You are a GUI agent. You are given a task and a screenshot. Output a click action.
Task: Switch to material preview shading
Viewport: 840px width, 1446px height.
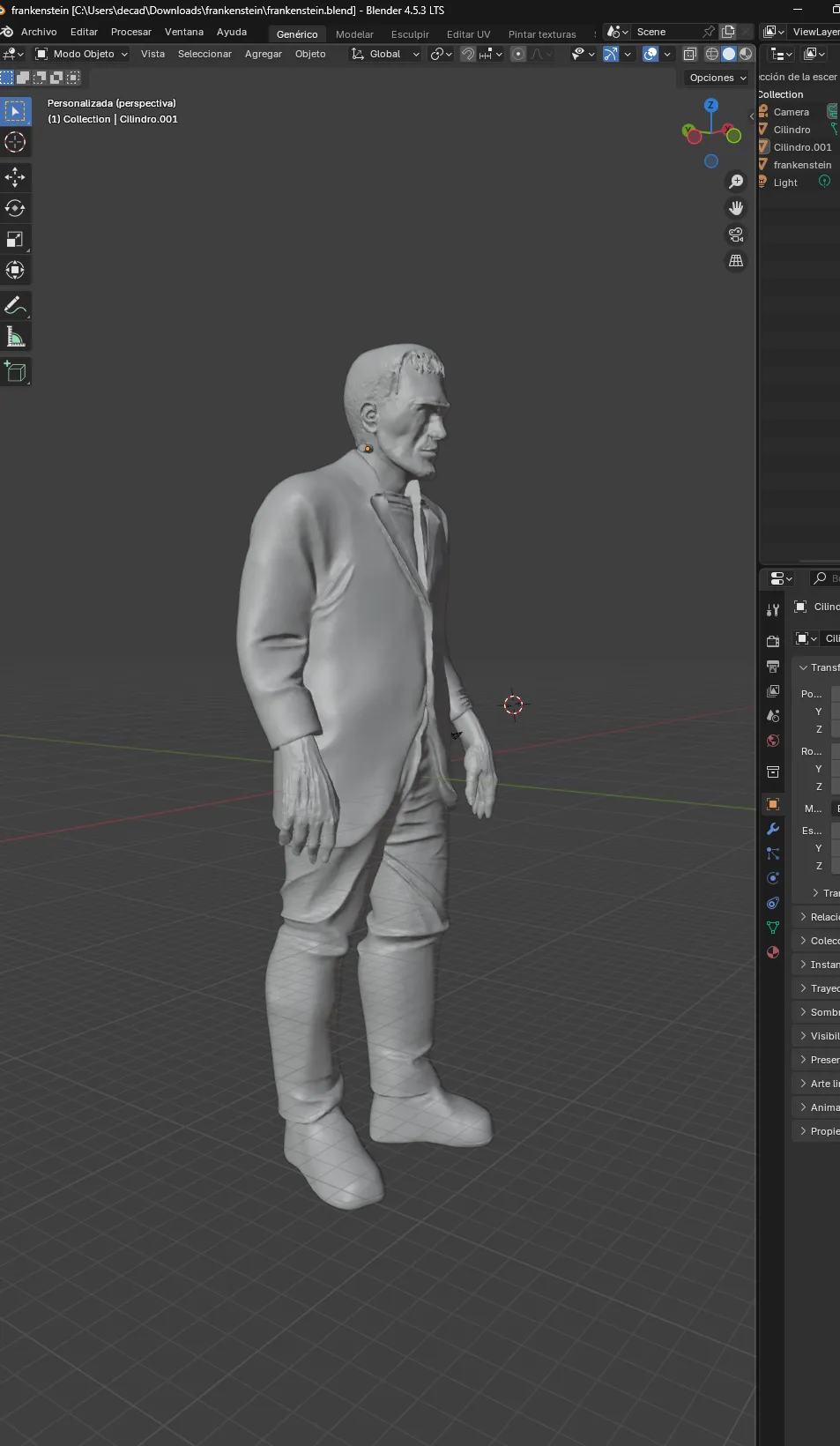pyautogui.click(x=746, y=54)
